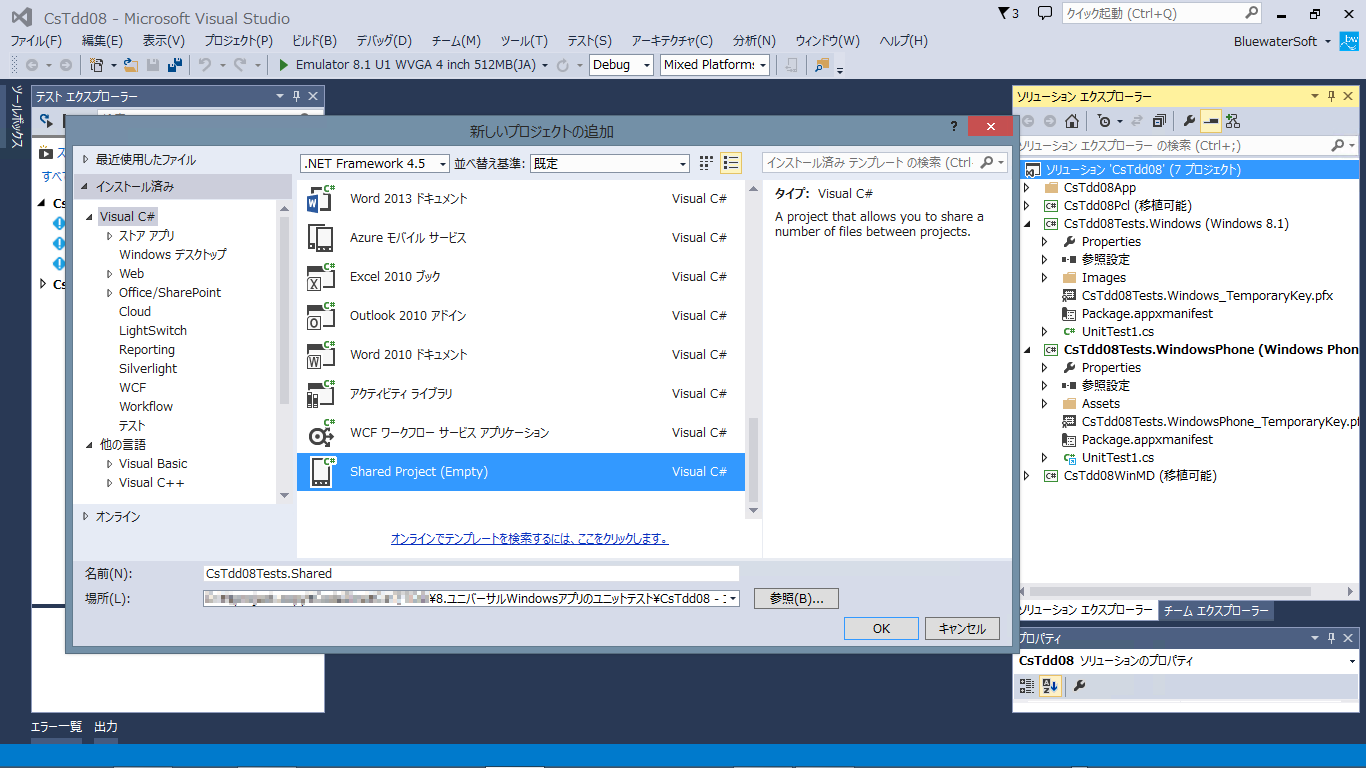Click the OK button in the dialog
The width and height of the screenshot is (1366, 768).
click(881, 628)
